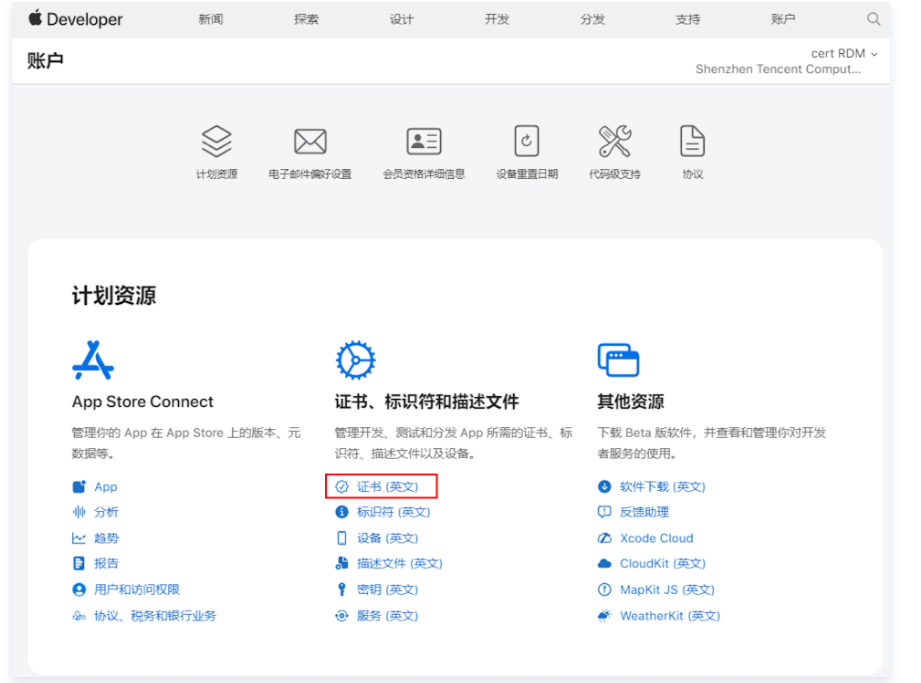Open the 协议 document icon
The height and width of the screenshot is (683, 921).
pyautogui.click(x=693, y=140)
